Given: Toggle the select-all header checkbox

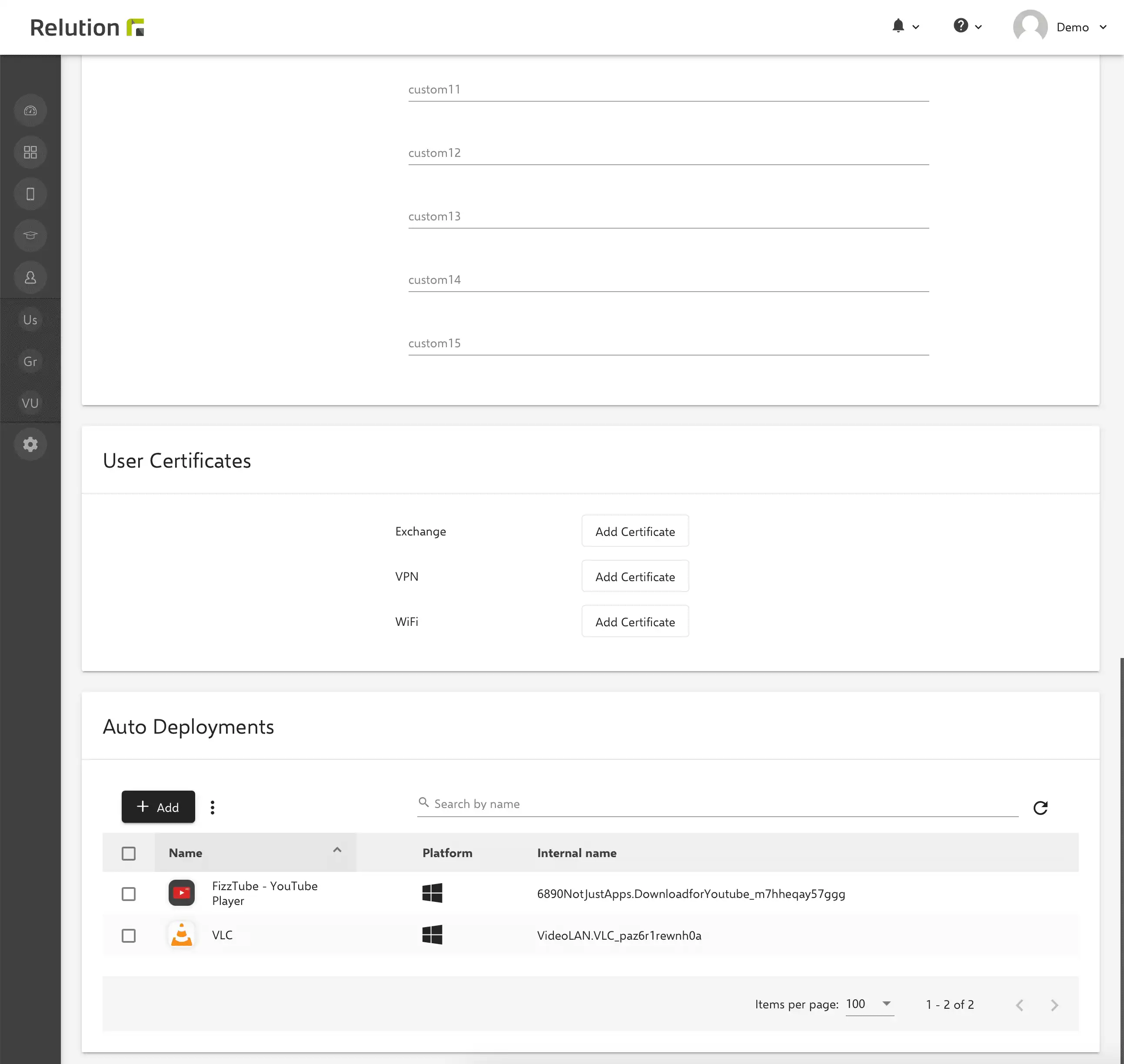Looking at the screenshot, I should point(129,853).
